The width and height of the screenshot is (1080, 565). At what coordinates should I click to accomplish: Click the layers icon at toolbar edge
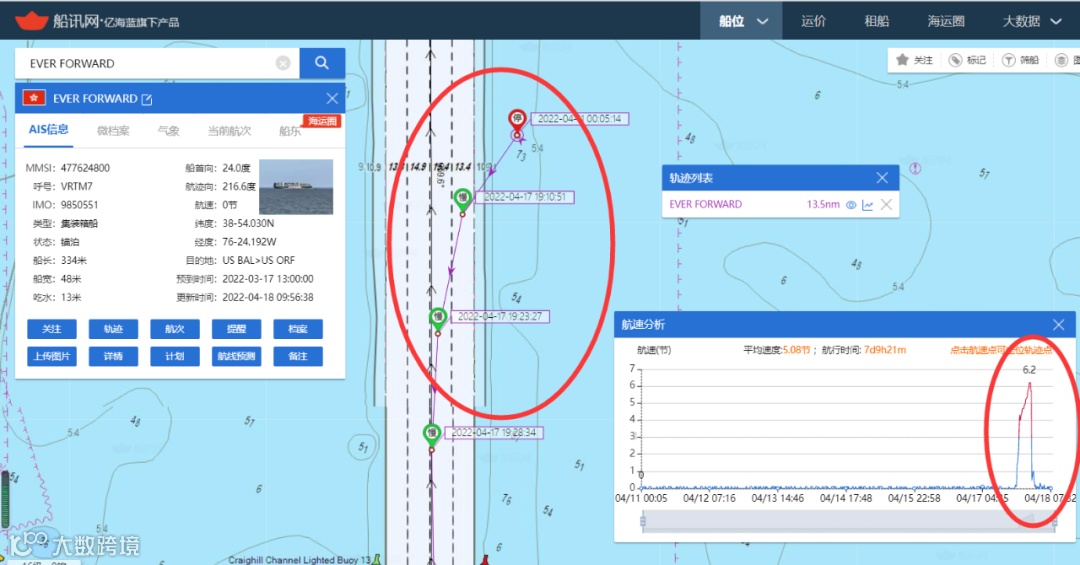click(1061, 61)
